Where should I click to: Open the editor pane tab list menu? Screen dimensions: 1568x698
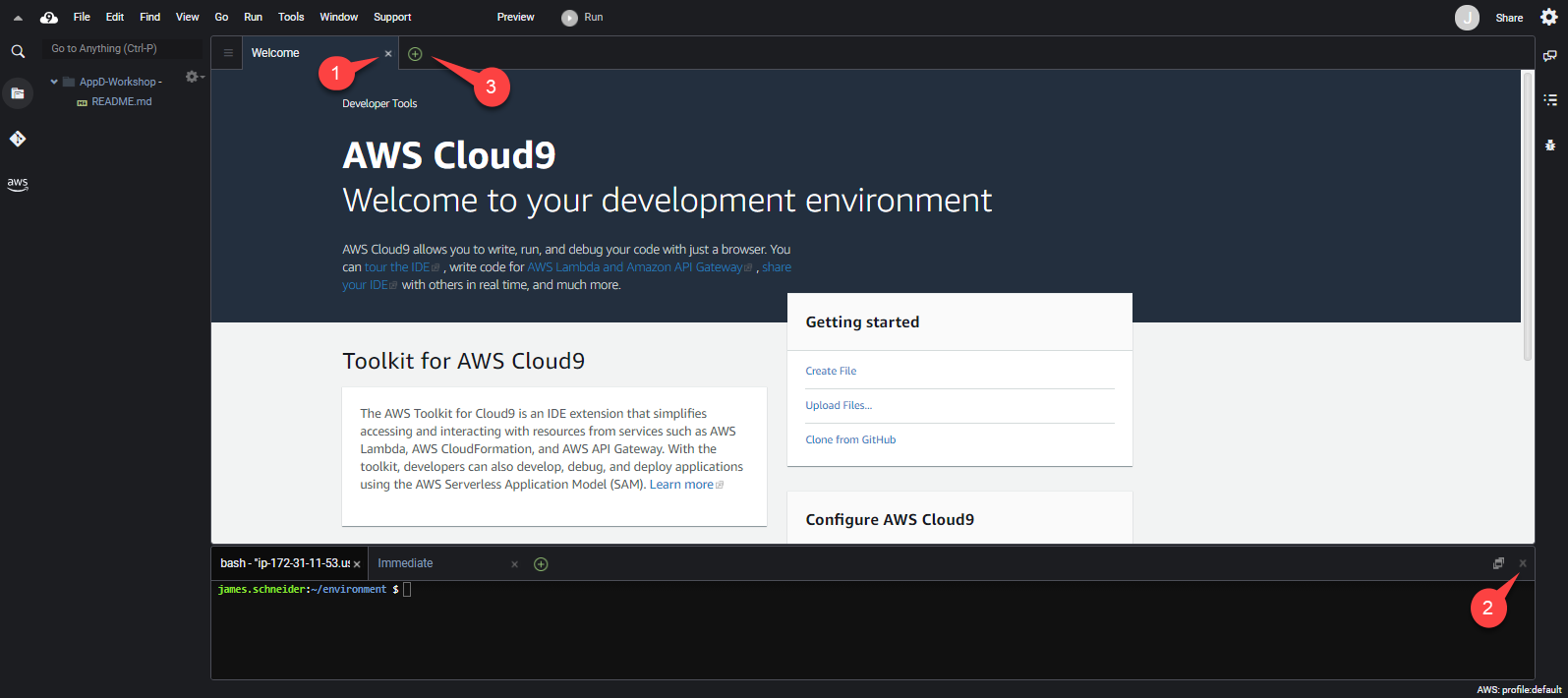click(228, 53)
